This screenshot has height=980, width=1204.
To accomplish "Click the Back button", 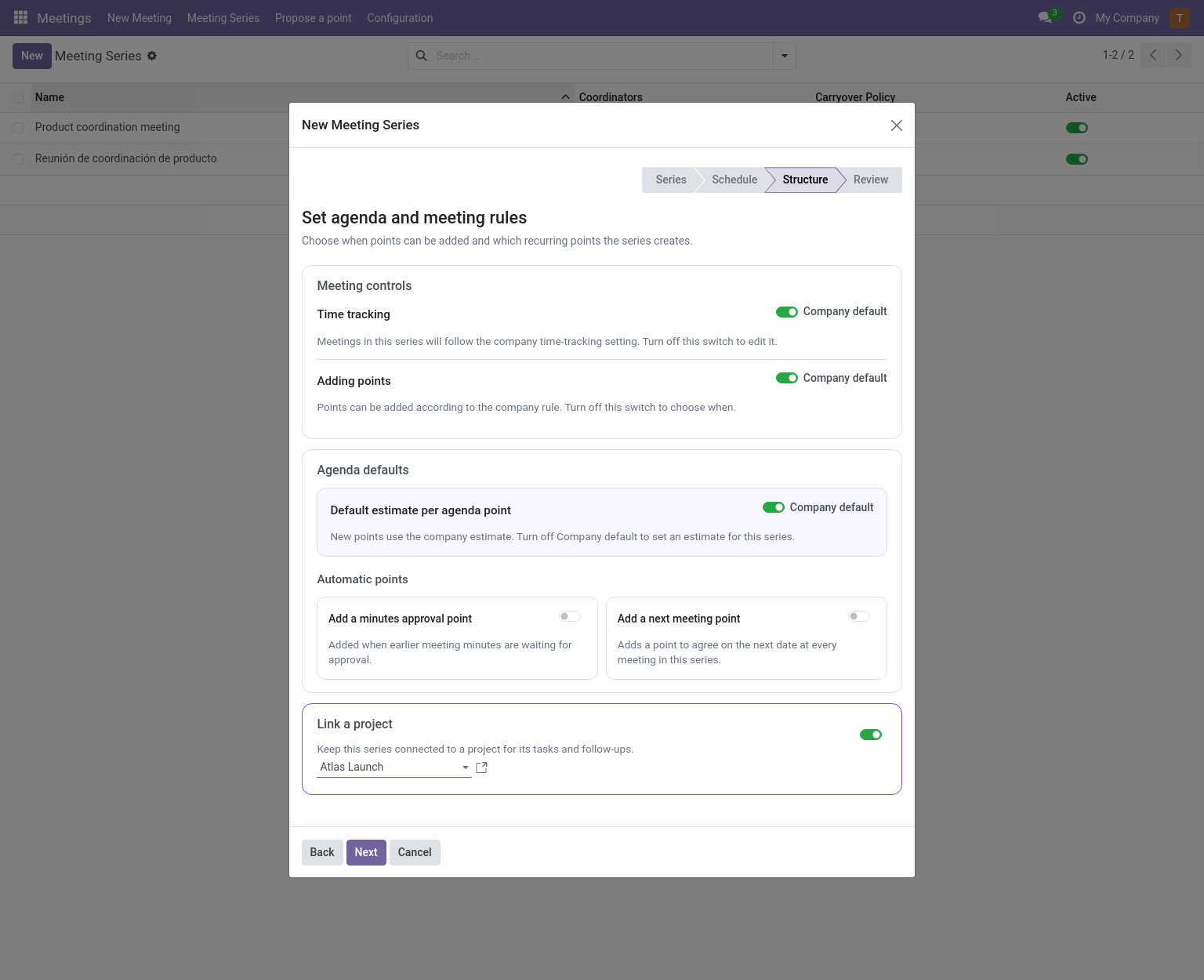I will click(322, 852).
